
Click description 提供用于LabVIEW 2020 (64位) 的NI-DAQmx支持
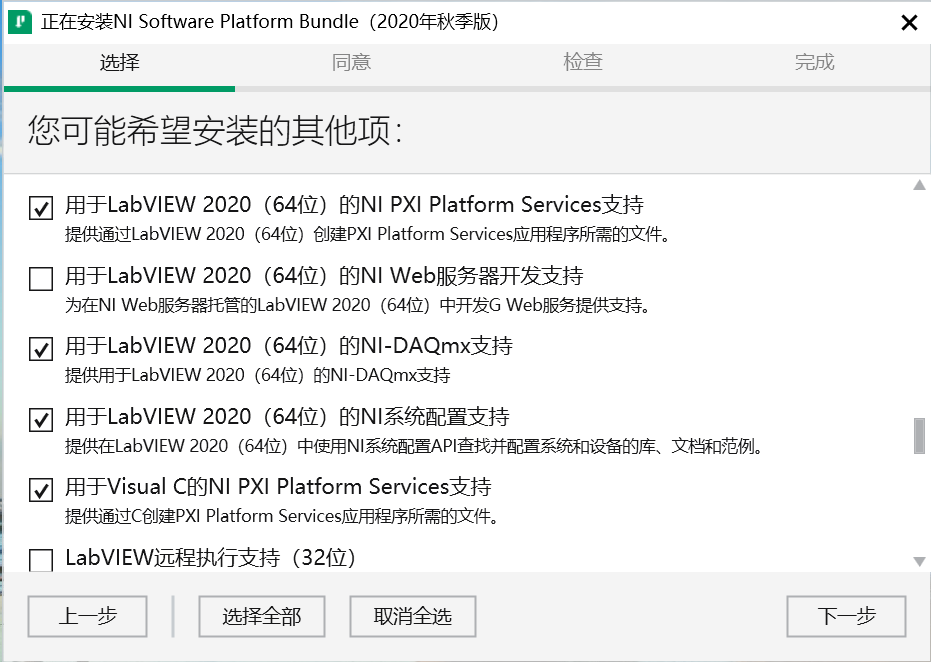(258, 375)
